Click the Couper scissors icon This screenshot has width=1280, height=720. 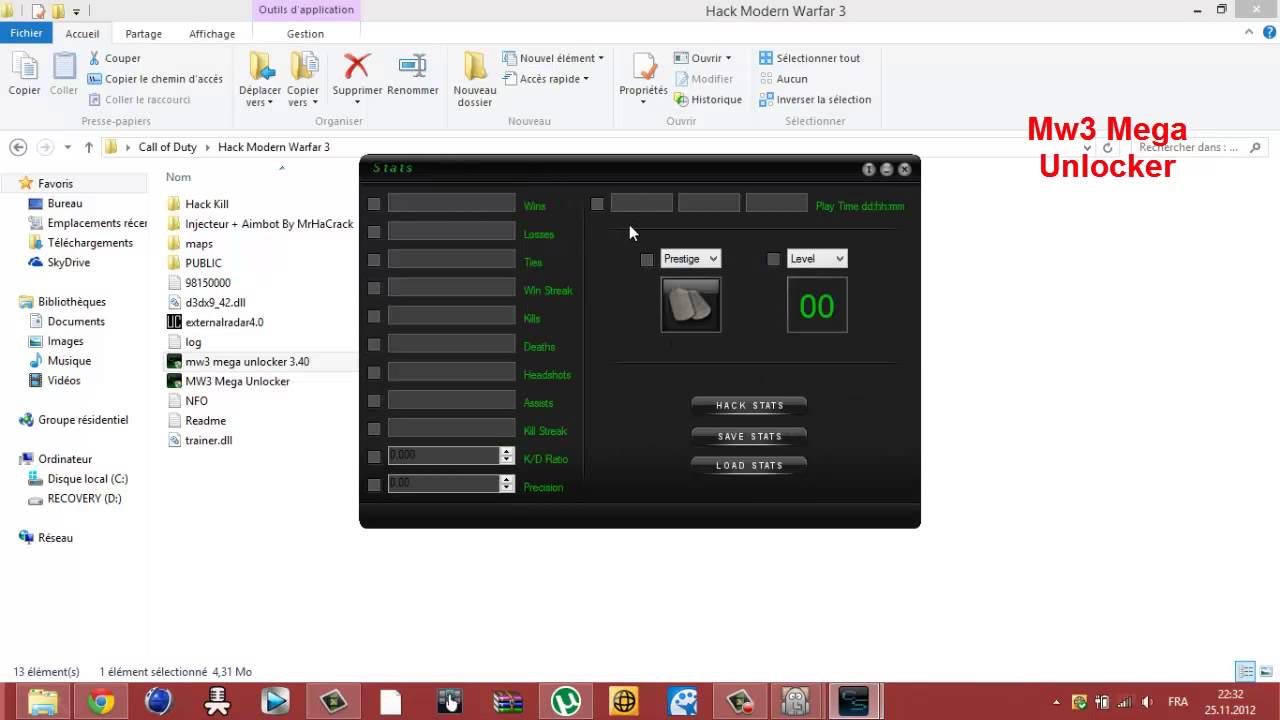[x=95, y=58]
